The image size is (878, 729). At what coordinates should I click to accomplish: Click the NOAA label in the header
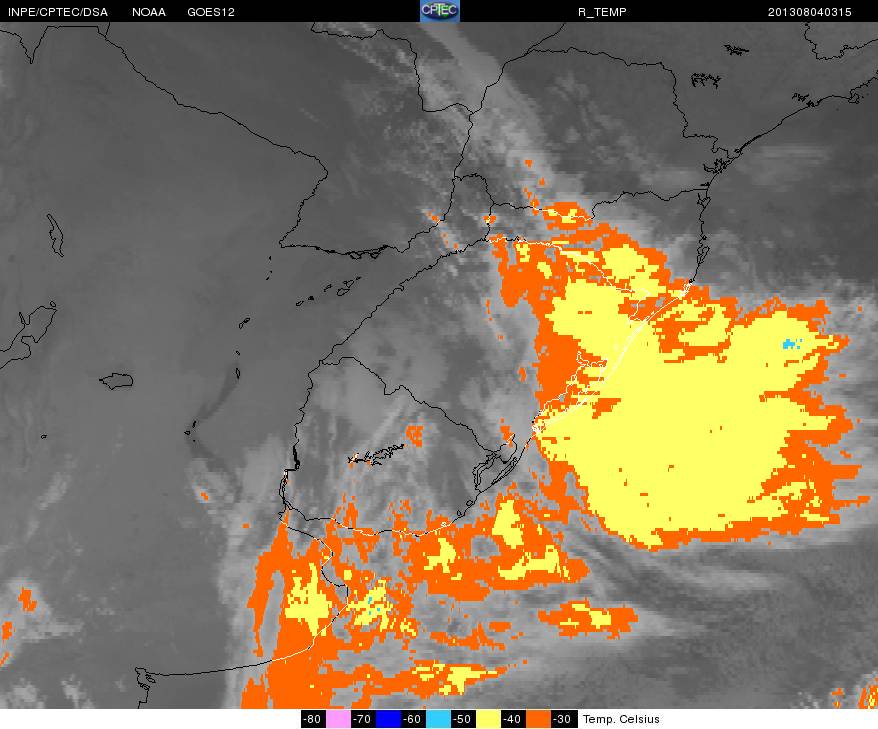click(x=149, y=12)
